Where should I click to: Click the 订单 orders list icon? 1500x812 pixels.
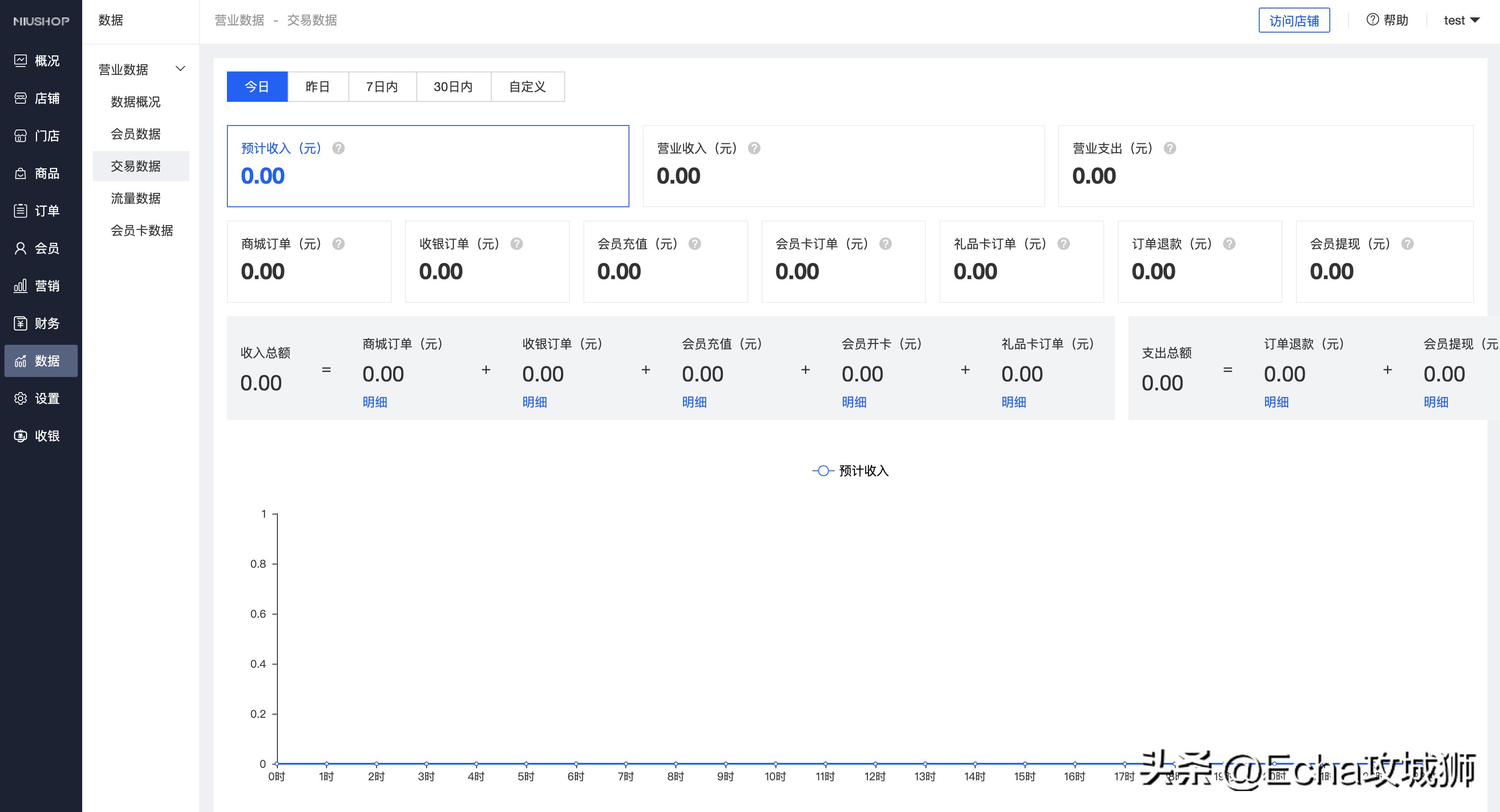[x=21, y=211]
